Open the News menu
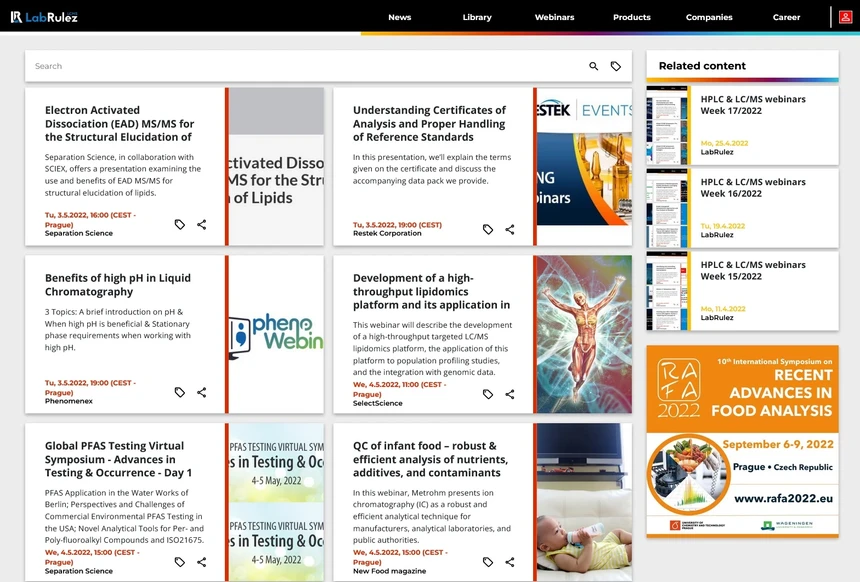This screenshot has width=860, height=582. pos(399,17)
